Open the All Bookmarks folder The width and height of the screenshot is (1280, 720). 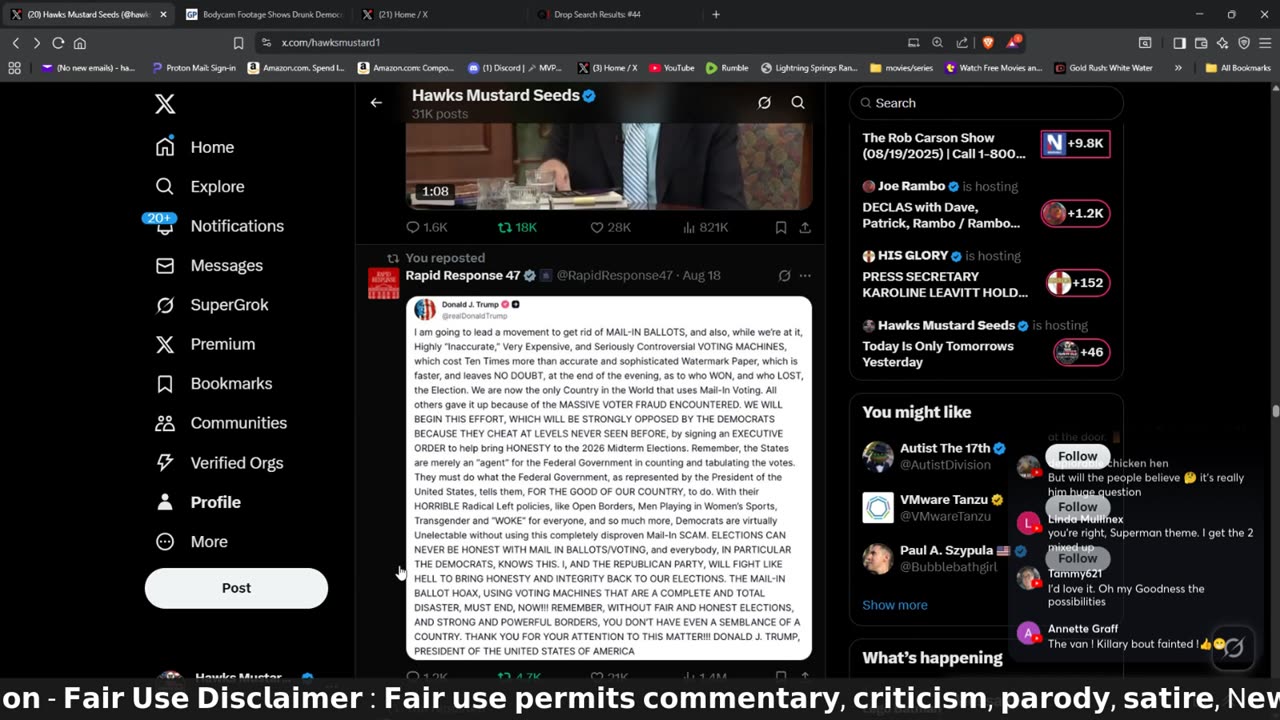tap(1238, 68)
